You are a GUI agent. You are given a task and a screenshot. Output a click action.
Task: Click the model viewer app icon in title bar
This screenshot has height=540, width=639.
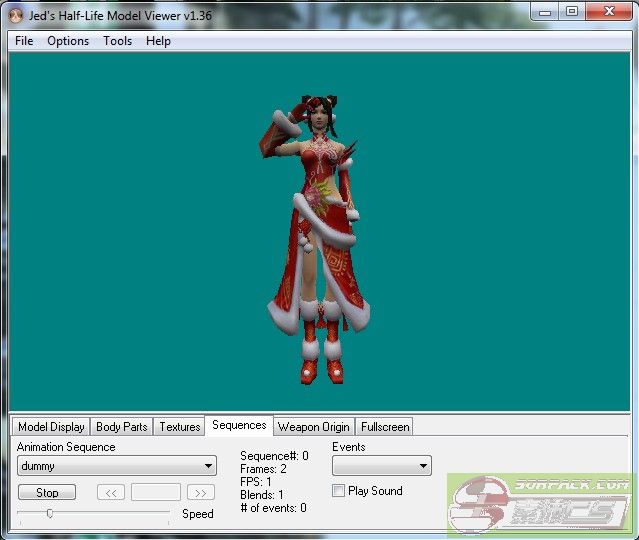pyautogui.click(x=16, y=16)
